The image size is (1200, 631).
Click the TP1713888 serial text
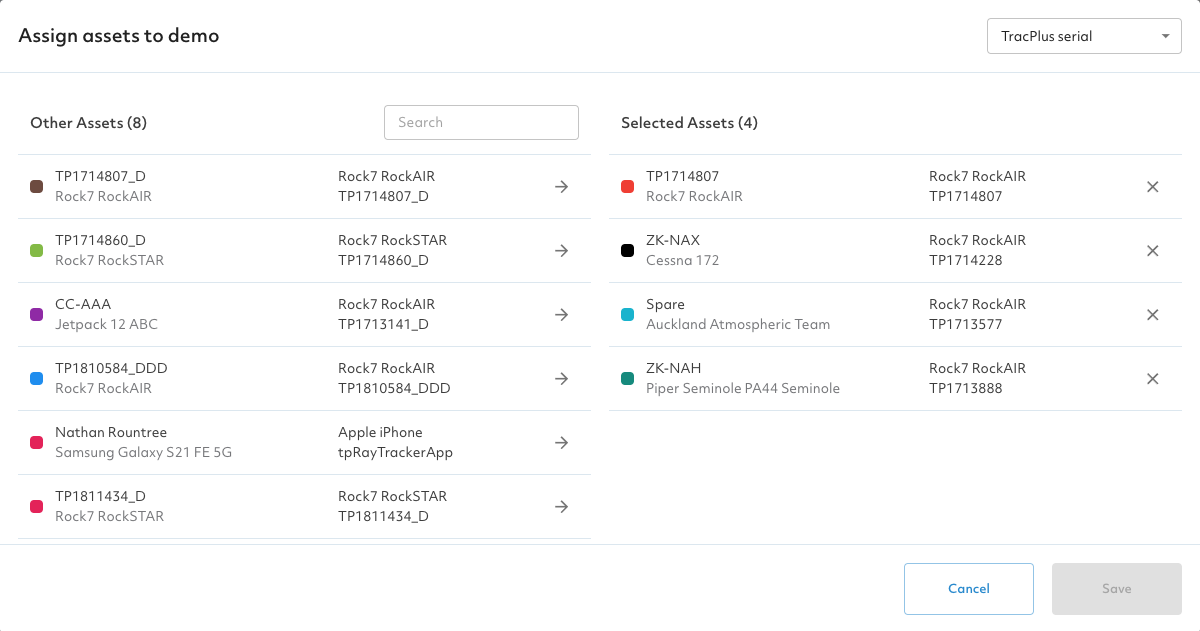(966, 388)
